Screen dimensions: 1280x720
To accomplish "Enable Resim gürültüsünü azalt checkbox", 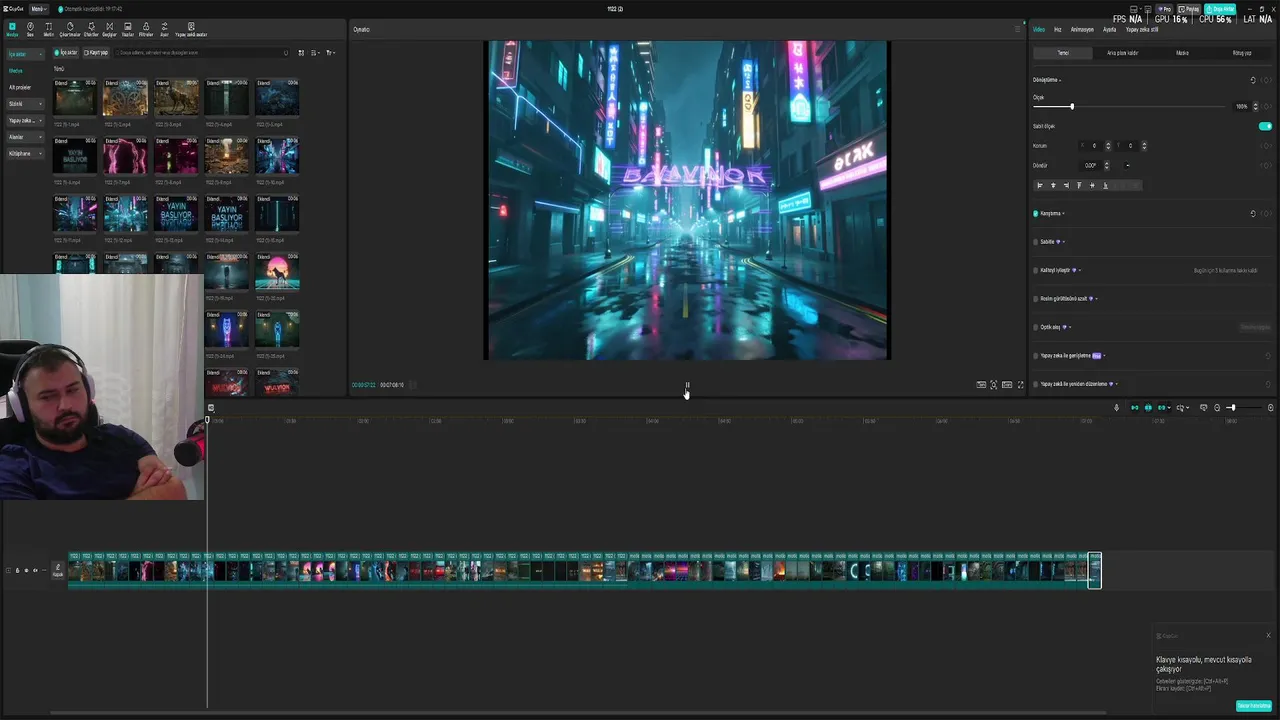I will point(1036,298).
